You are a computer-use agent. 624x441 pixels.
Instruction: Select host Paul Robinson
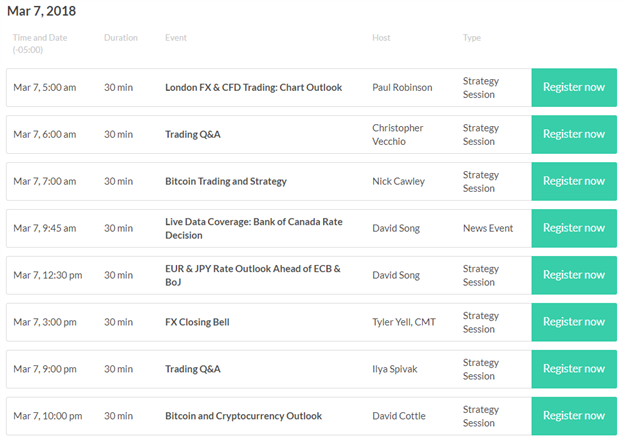tap(402, 88)
